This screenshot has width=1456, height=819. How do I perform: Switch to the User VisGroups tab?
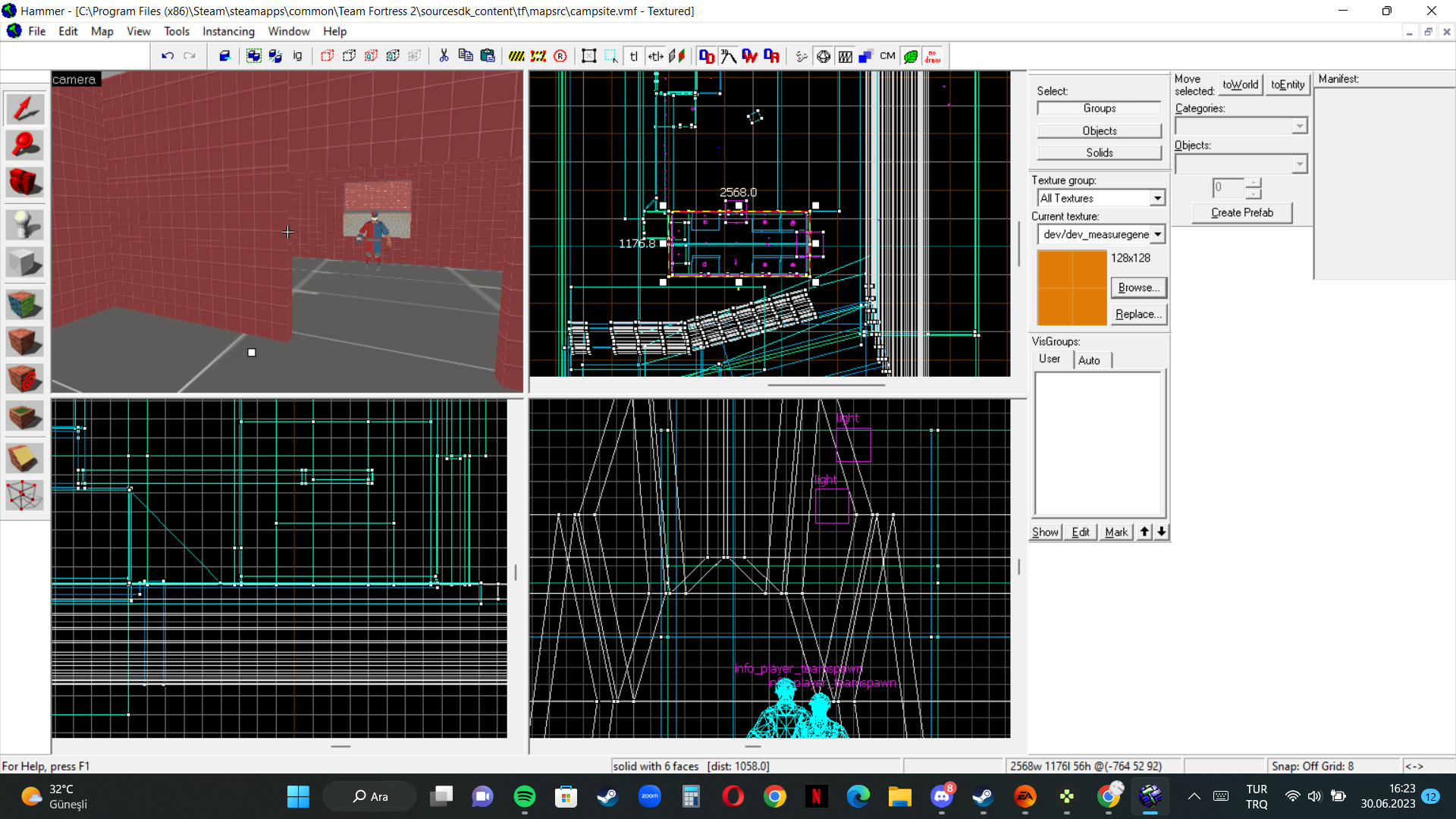point(1050,359)
